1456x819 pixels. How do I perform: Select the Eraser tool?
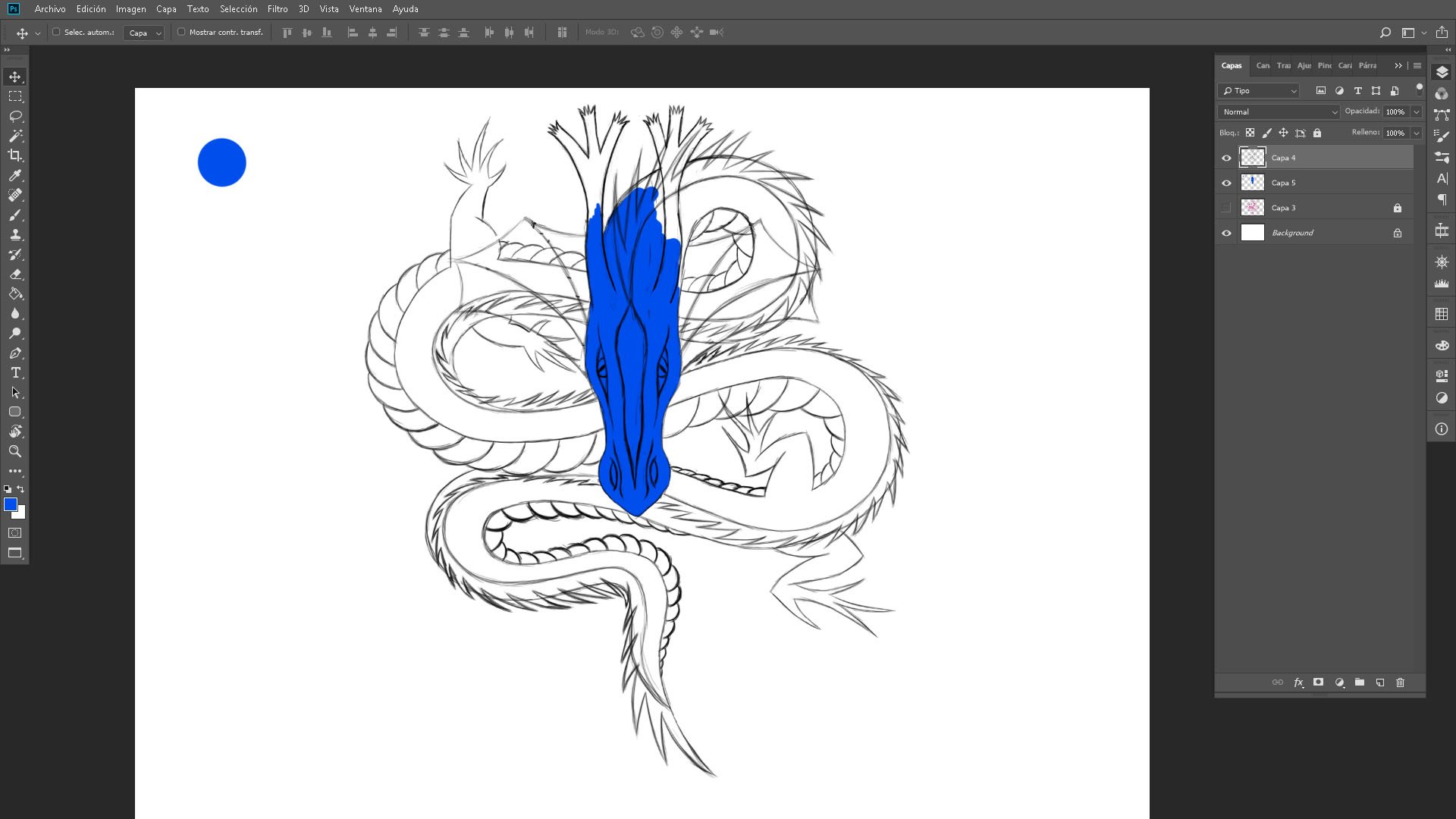pyautogui.click(x=15, y=274)
